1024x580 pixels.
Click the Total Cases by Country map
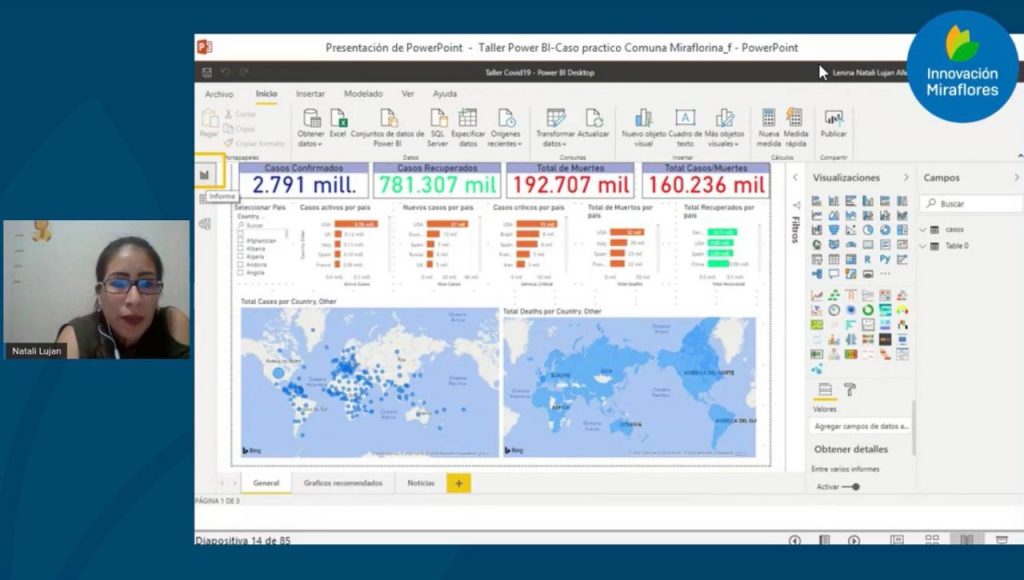point(369,382)
